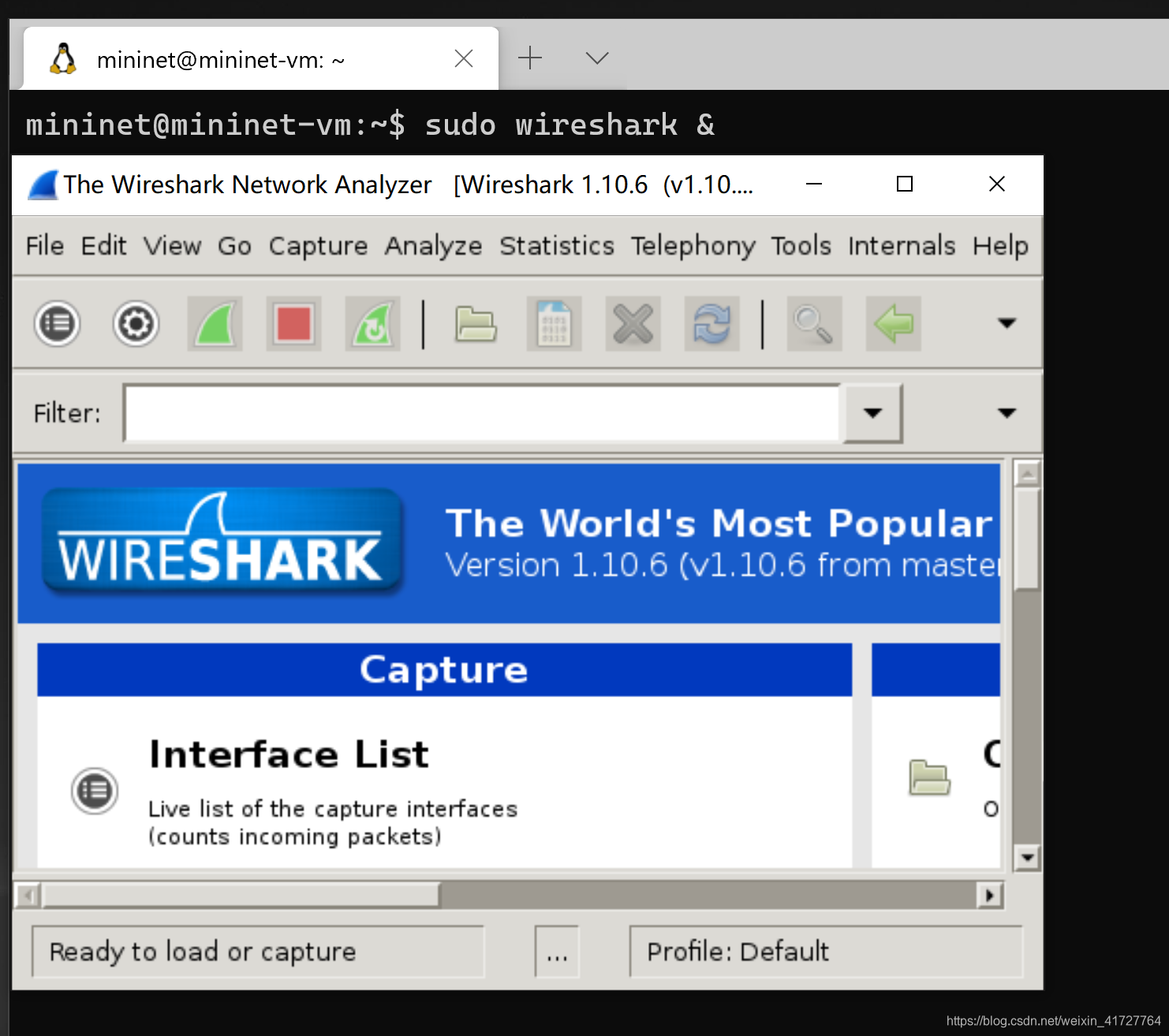Open the View menu
Viewport: 1169px width, 1036px height.
[172, 246]
